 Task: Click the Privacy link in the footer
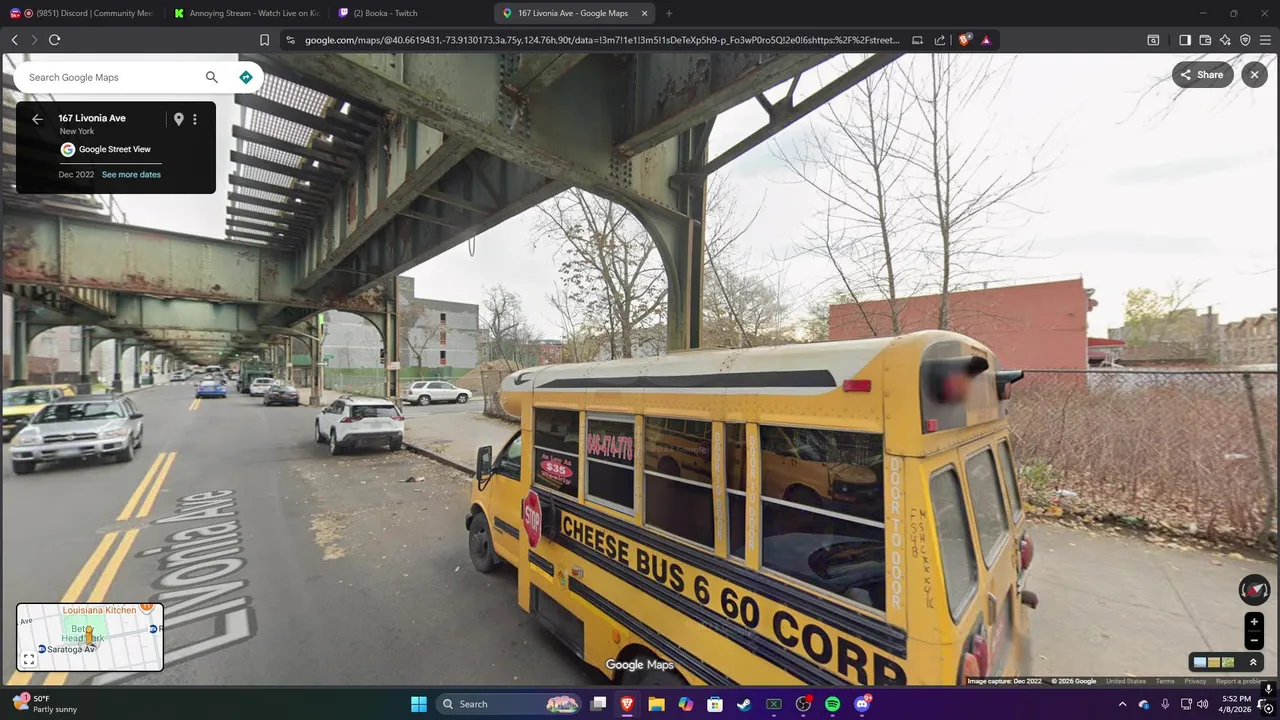pos(1195,681)
